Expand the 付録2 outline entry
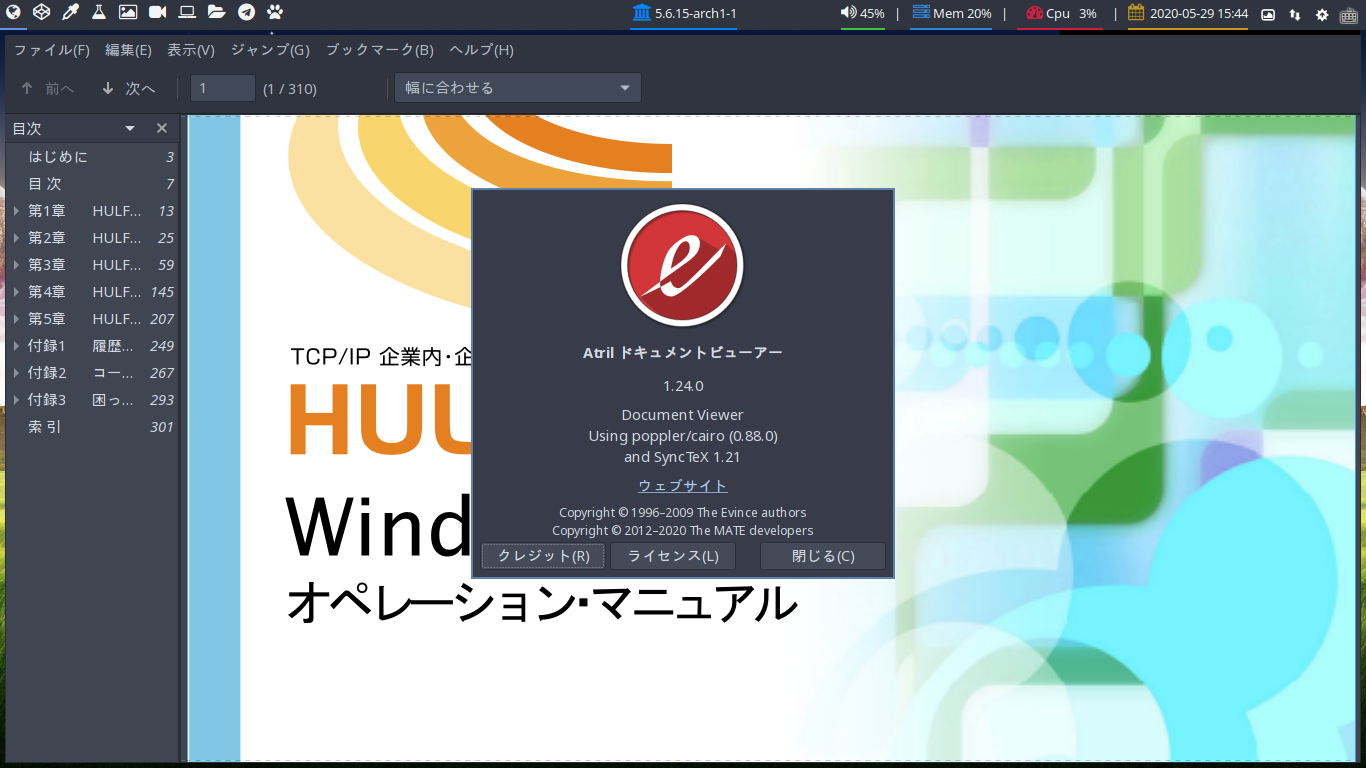Screen dimensions: 1366x768 (17, 373)
